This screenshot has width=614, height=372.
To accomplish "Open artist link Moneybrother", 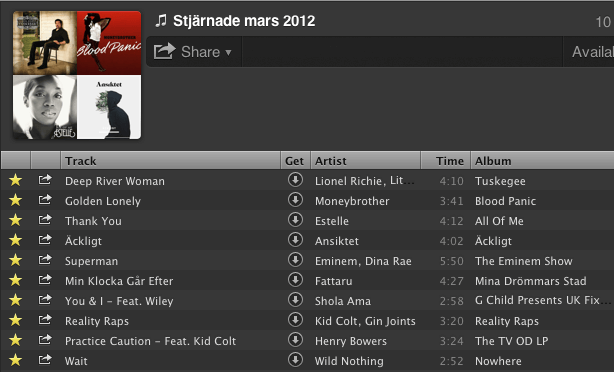I will [352, 201].
